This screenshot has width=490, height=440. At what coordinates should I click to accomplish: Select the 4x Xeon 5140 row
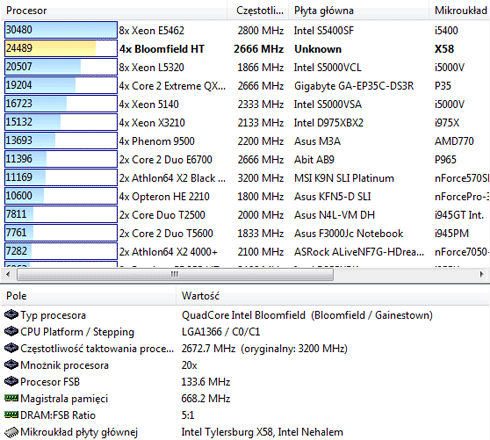coord(247,104)
